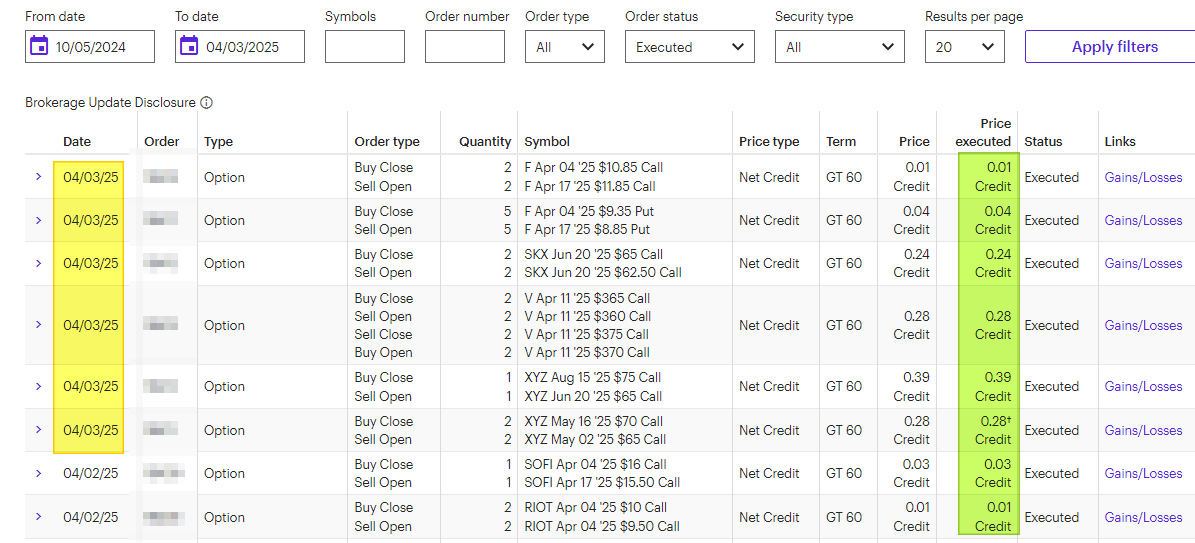Expand the RIOT Apr 04 order row
Viewport: 1195px width, 543px height.
click(38, 516)
